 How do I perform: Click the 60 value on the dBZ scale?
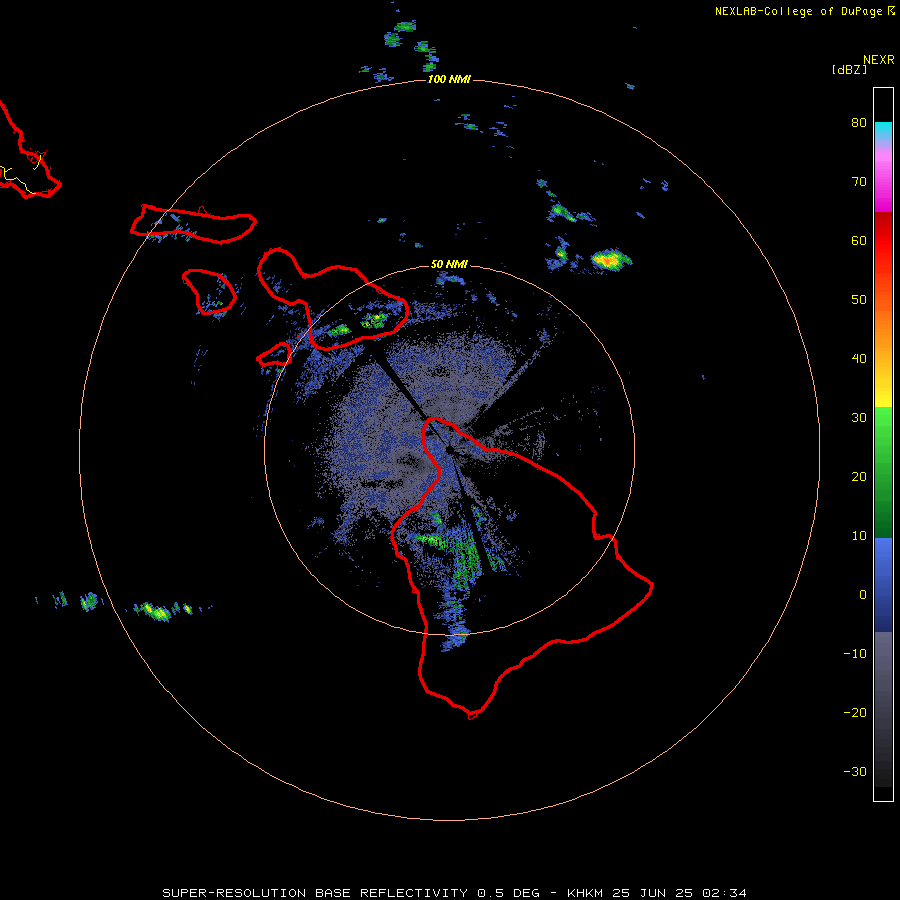859,240
